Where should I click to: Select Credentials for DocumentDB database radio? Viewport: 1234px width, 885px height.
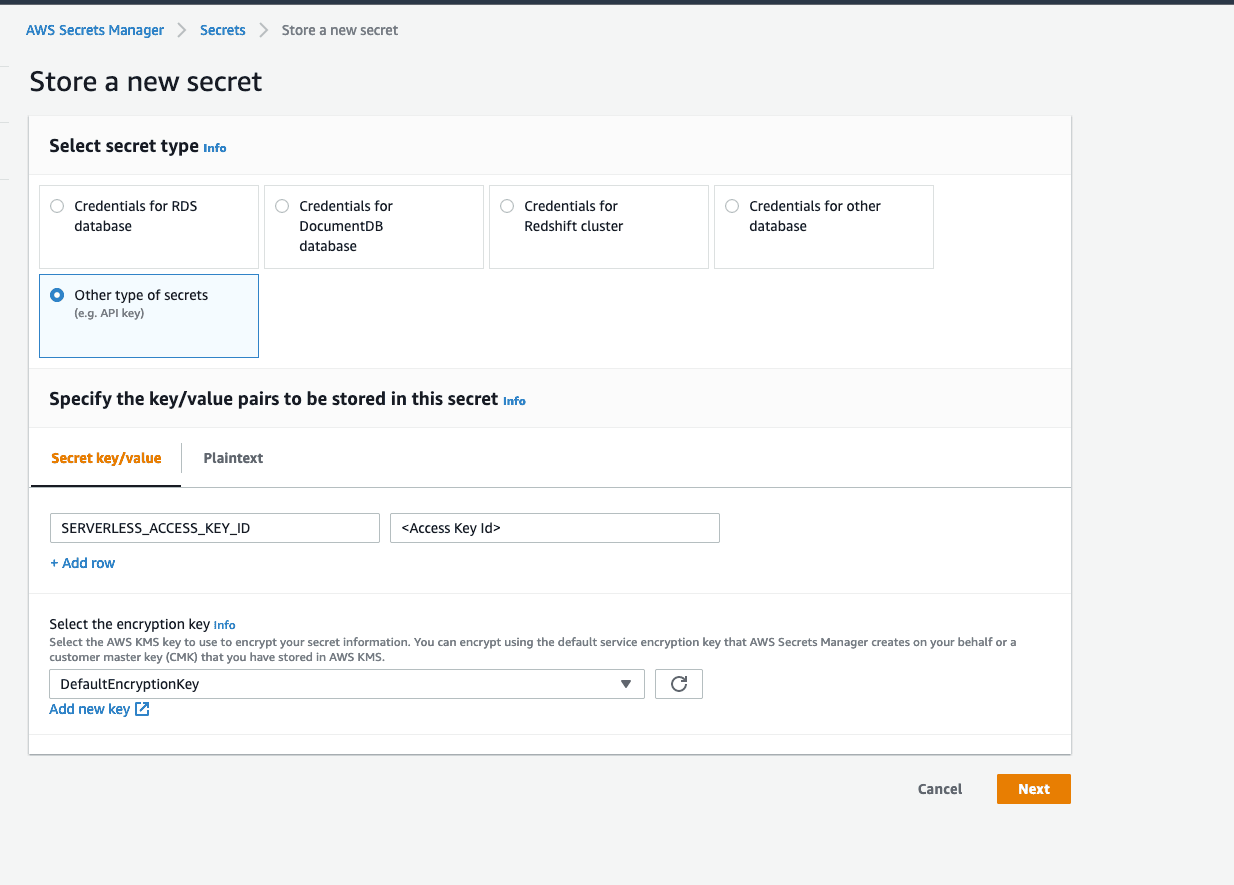(282, 206)
